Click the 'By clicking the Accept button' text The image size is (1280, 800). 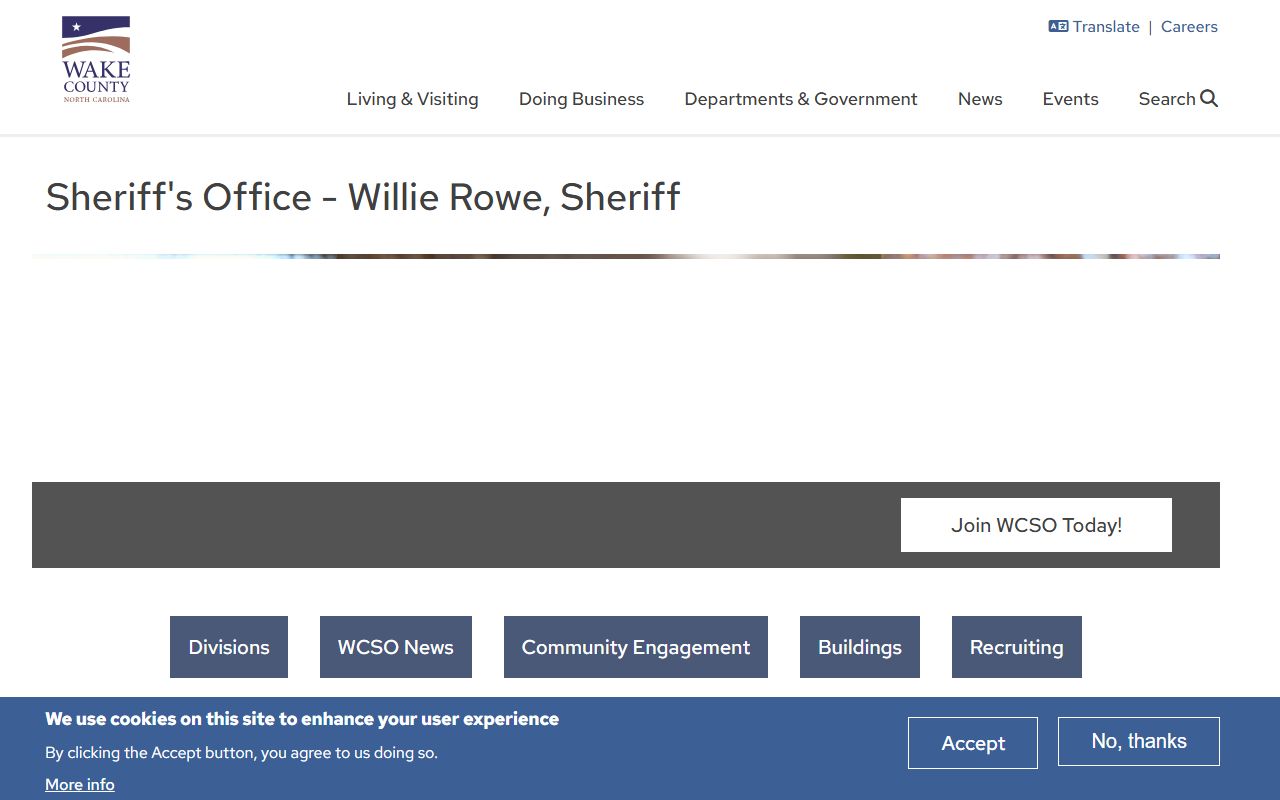[241, 753]
